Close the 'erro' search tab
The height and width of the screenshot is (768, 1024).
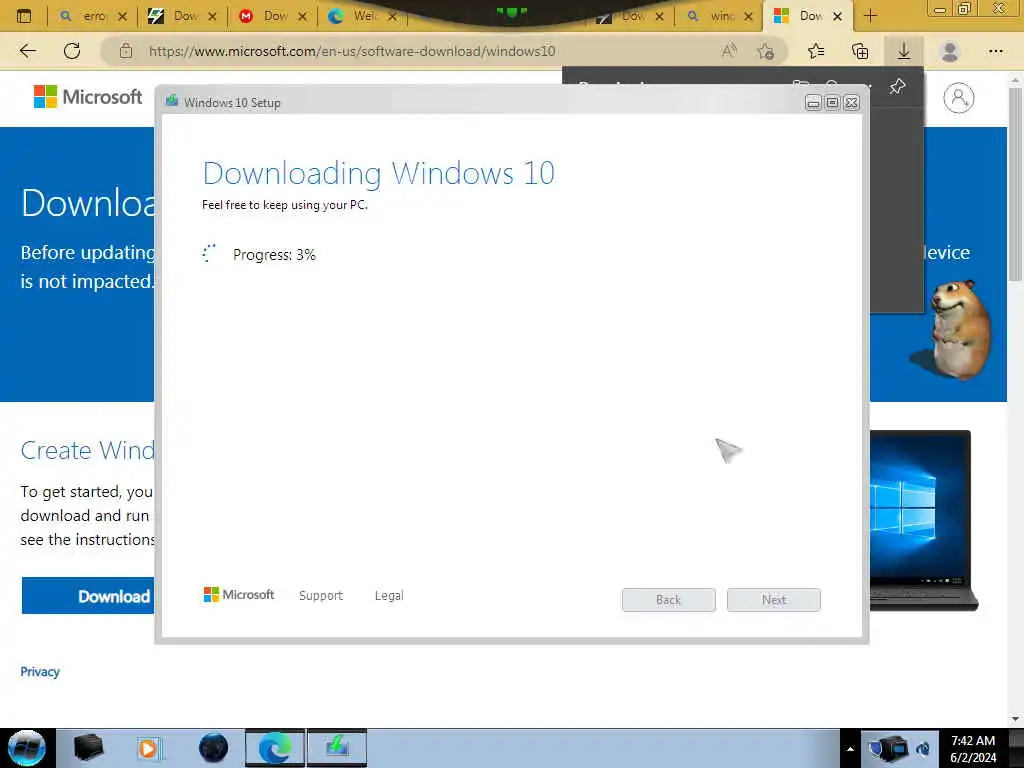[122, 16]
